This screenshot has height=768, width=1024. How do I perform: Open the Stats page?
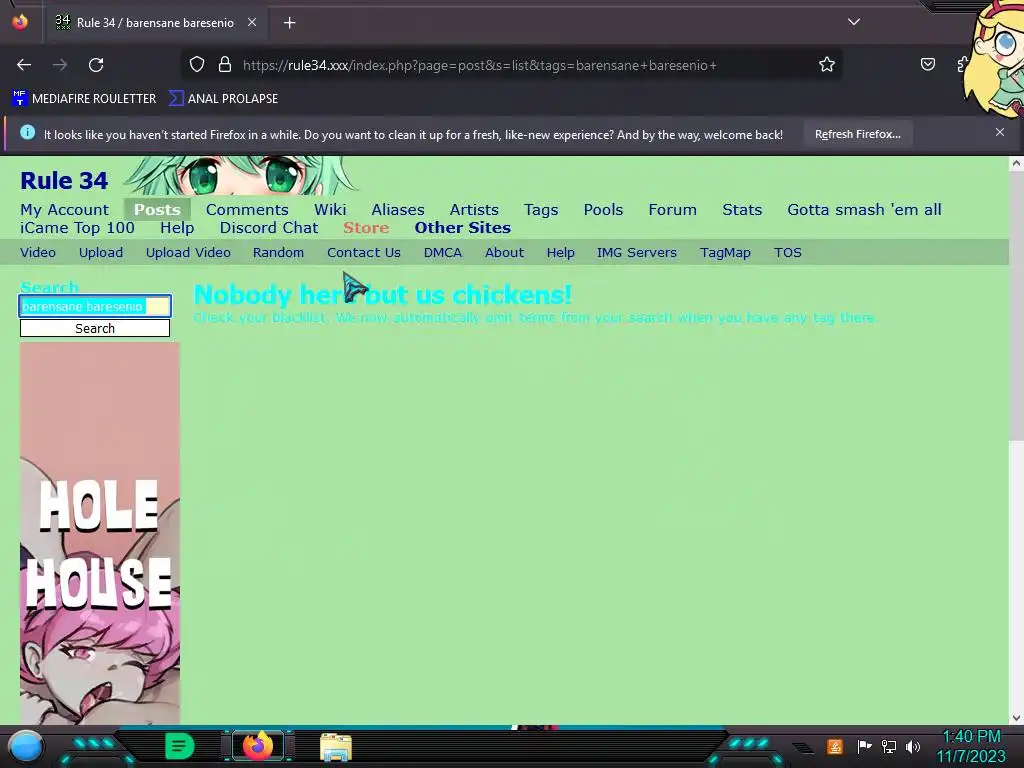click(742, 210)
